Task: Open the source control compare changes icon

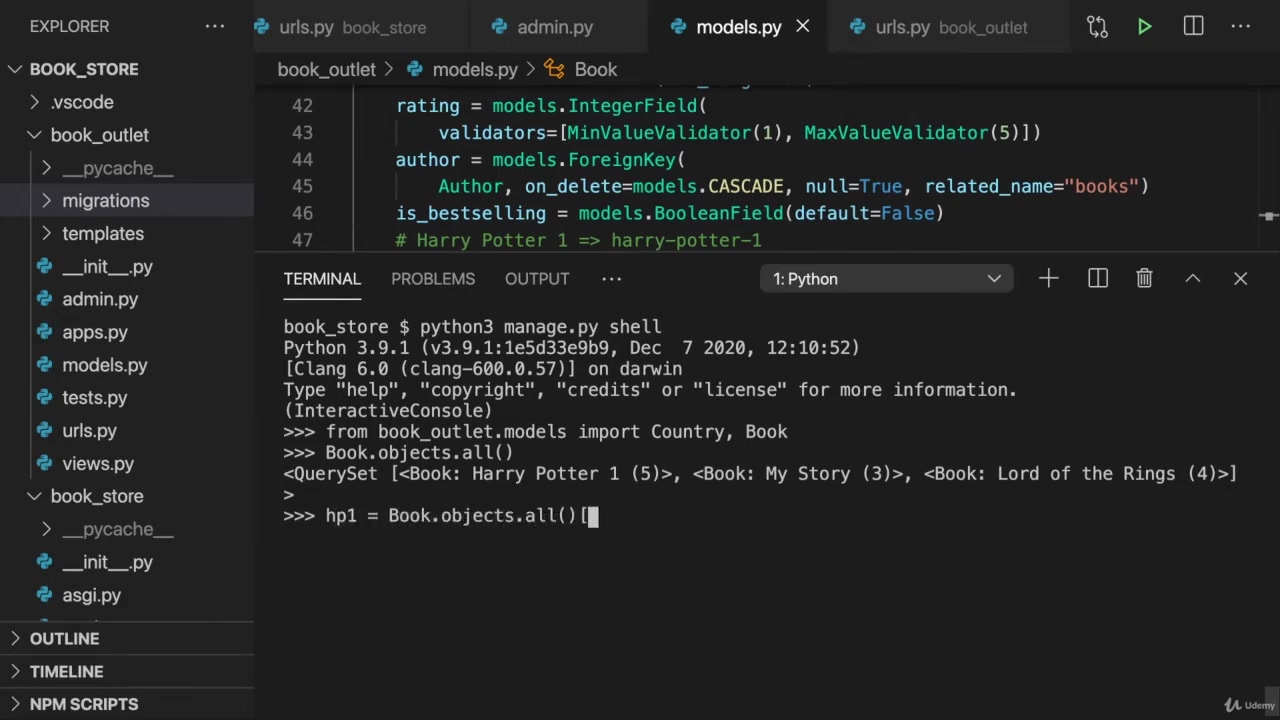Action: (1097, 27)
